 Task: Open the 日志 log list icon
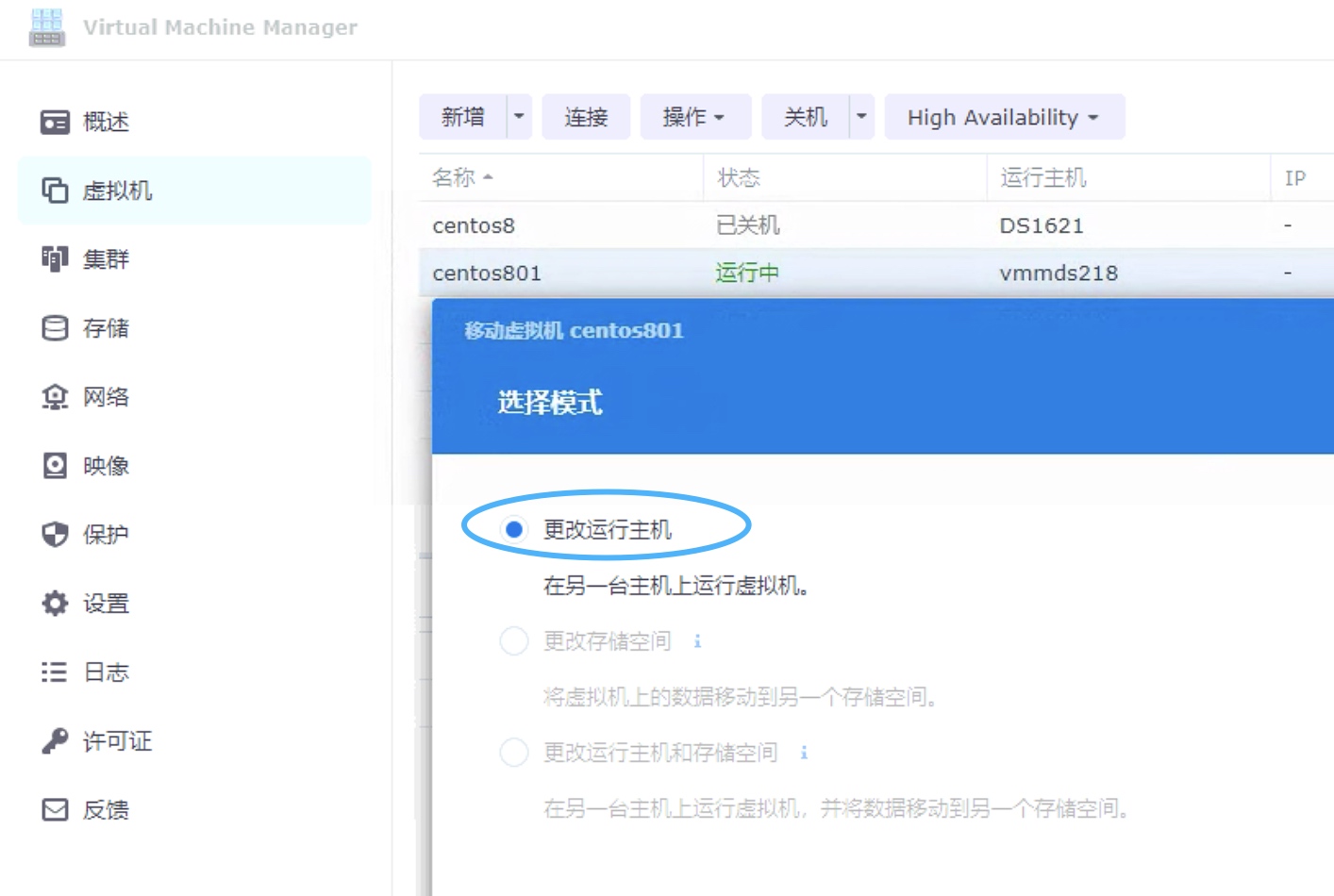coord(55,672)
